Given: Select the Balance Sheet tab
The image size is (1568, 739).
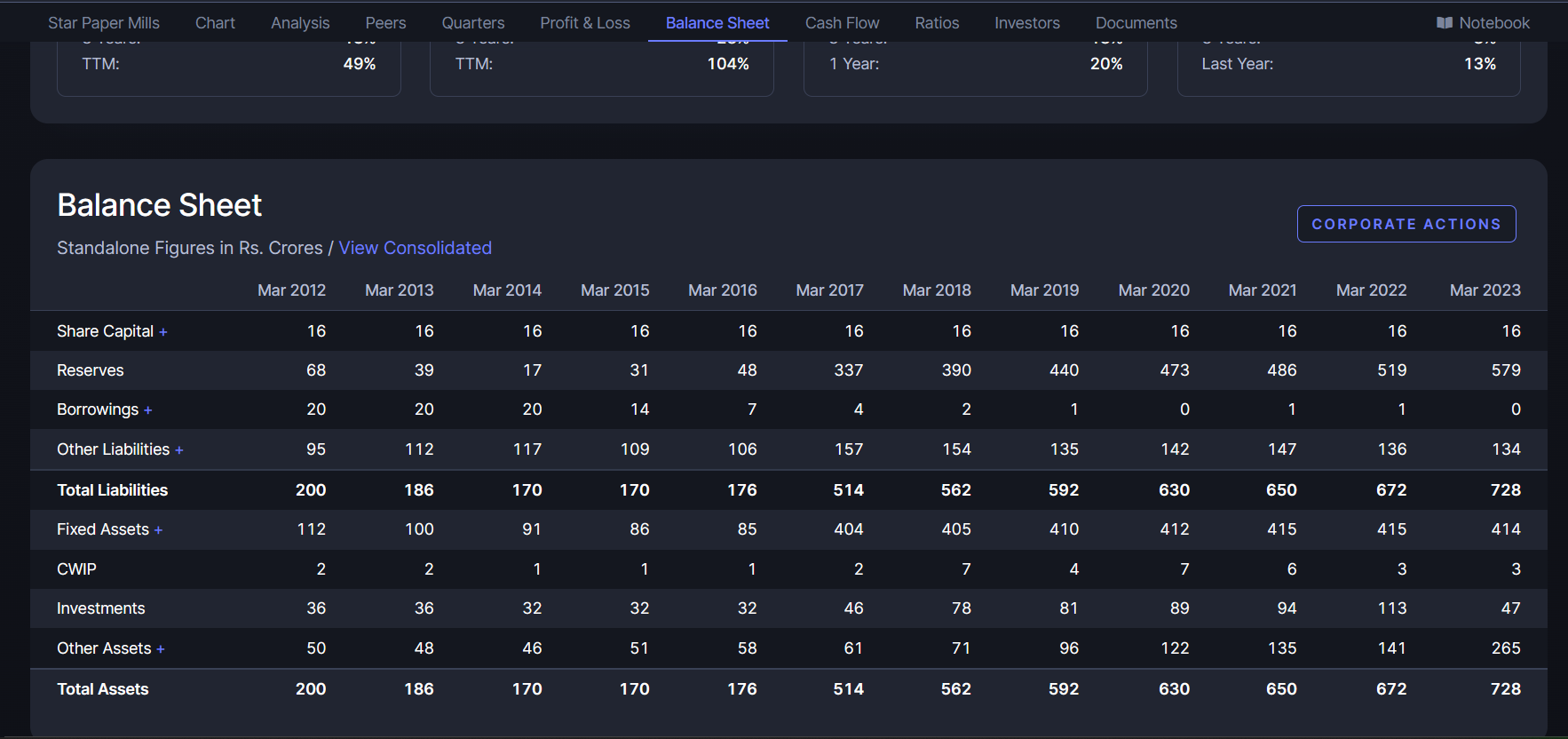Looking at the screenshot, I should [717, 23].
